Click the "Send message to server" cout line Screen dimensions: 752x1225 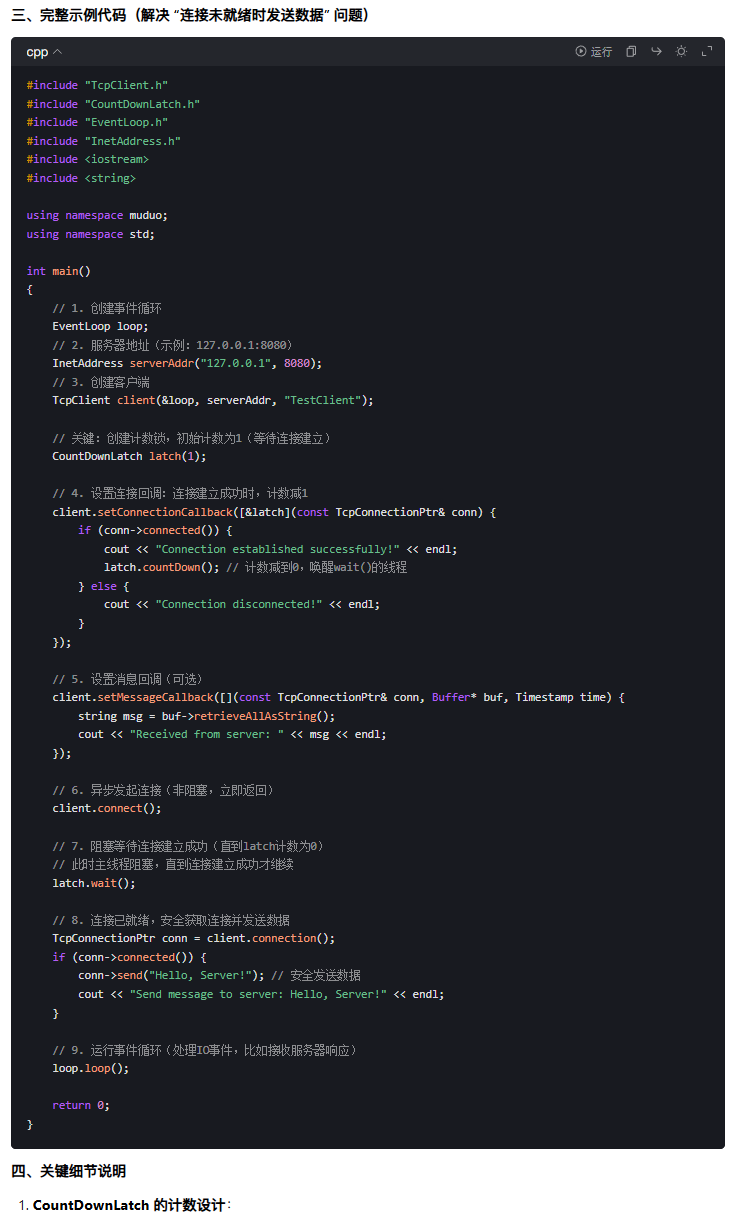(261, 994)
